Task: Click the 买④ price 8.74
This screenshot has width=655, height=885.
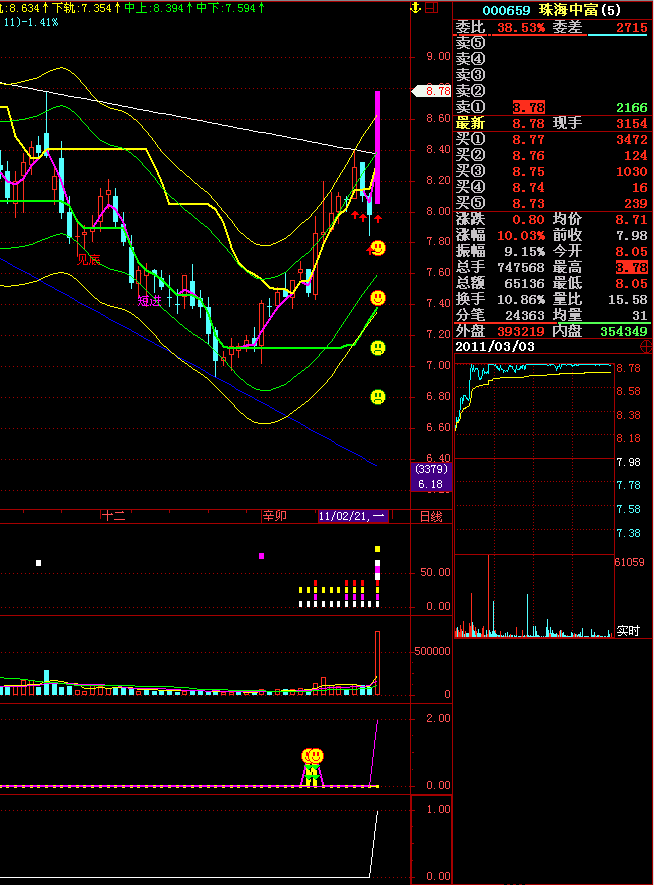Action: click(x=529, y=187)
